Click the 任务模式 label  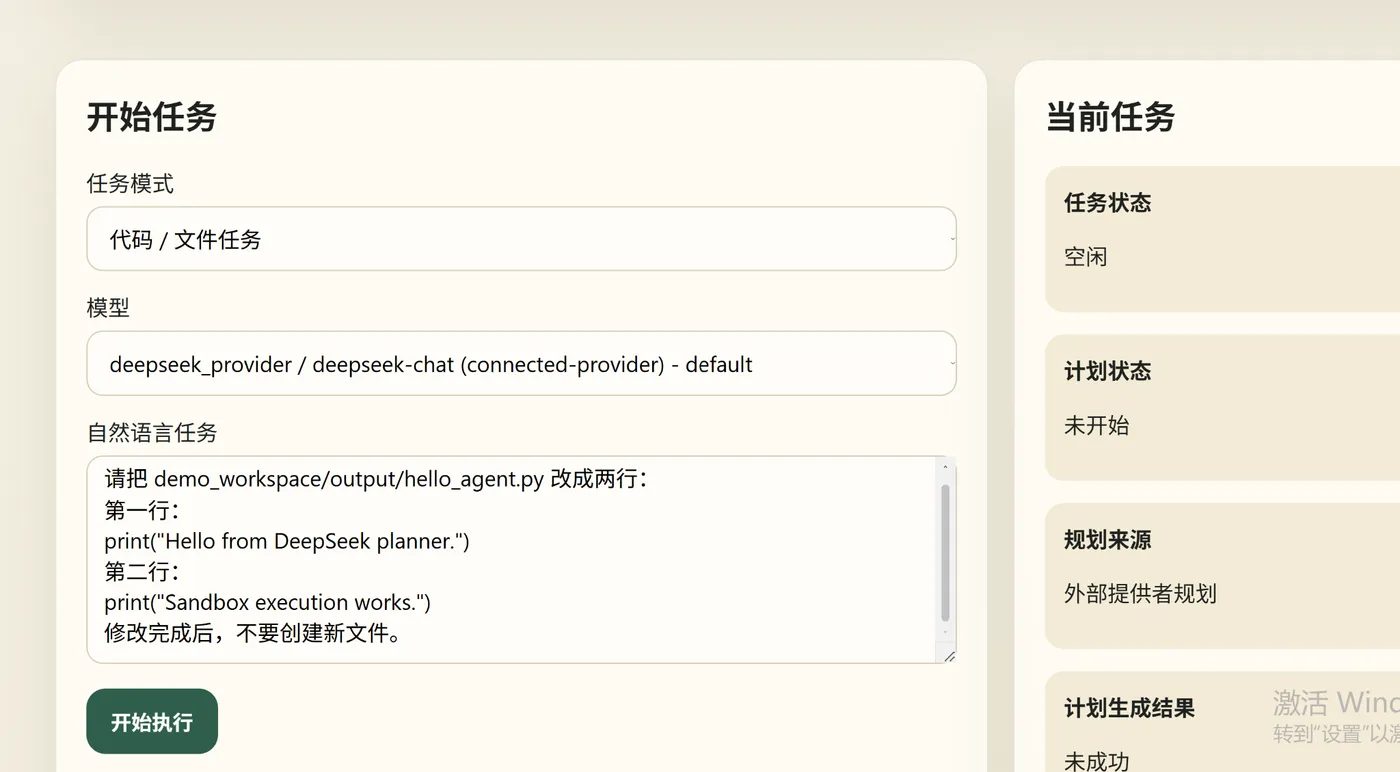[x=130, y=184]
